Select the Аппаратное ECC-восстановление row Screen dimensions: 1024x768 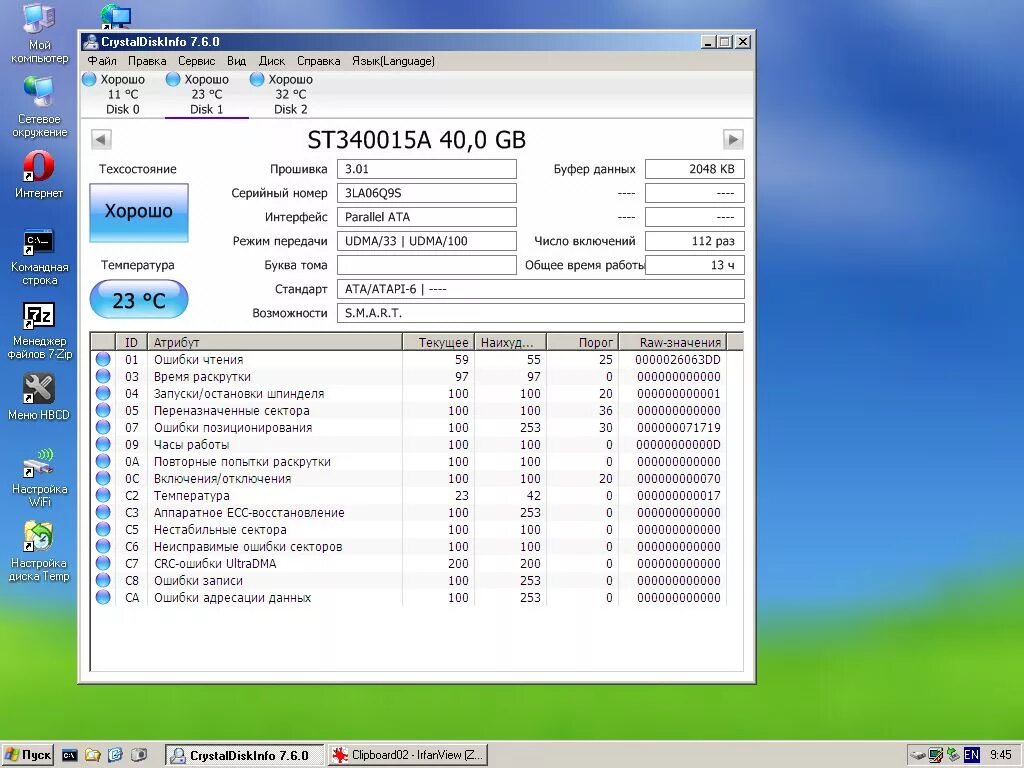[x=408, y=513]
